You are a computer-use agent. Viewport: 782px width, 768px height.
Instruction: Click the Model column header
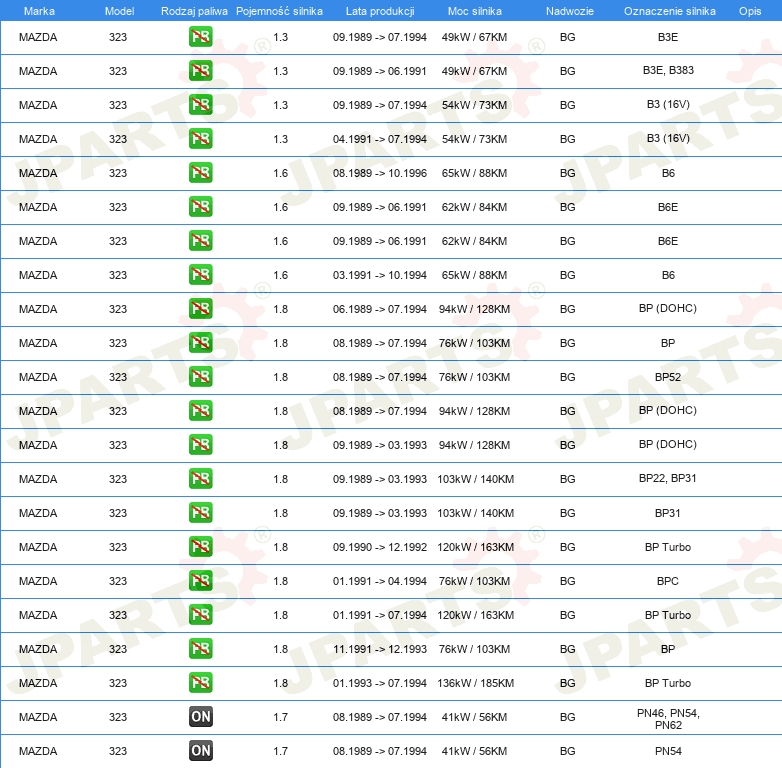119,11
